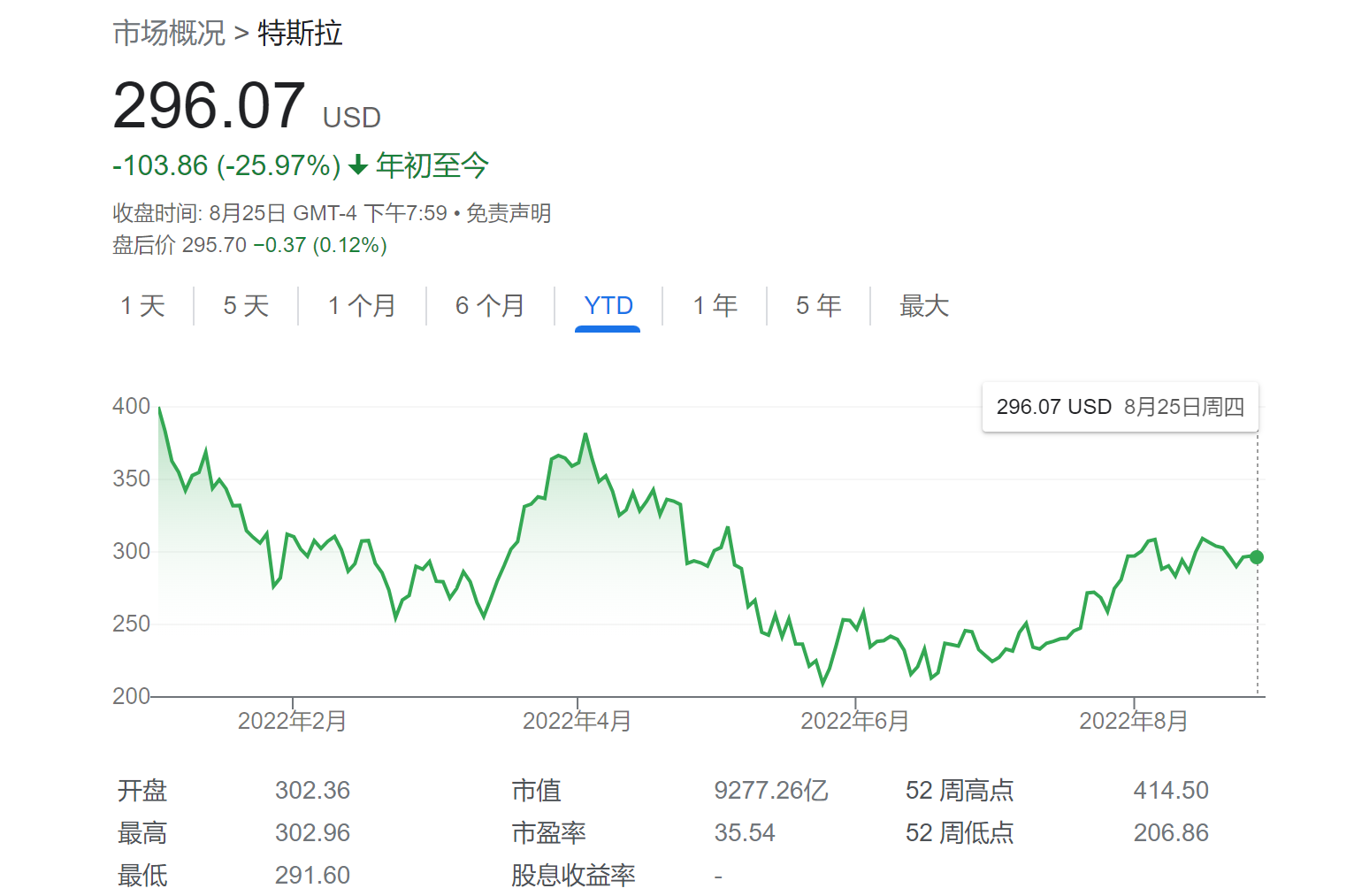Open the 市场概况 breadcrumb link
Screen dimensions: 1354x896
[168, 34]
